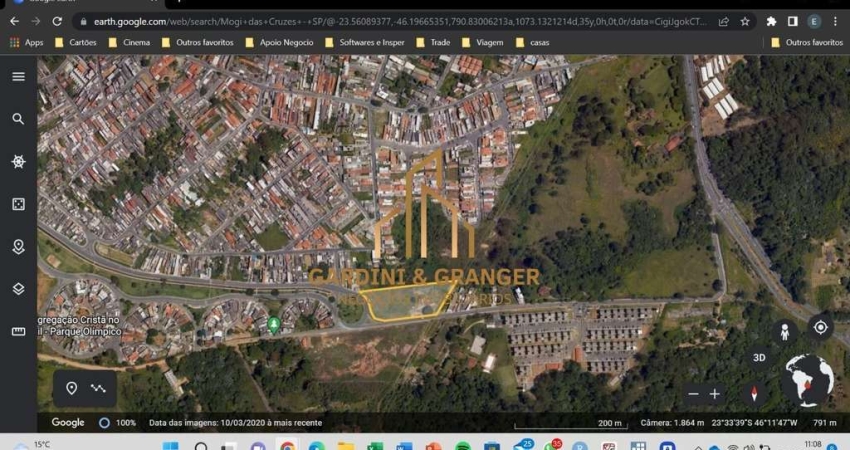Screen dimensions: 850x450
Task: Open Chrome extensions puzzle icon
Action: pyautogui.click(x=771, y=21)
